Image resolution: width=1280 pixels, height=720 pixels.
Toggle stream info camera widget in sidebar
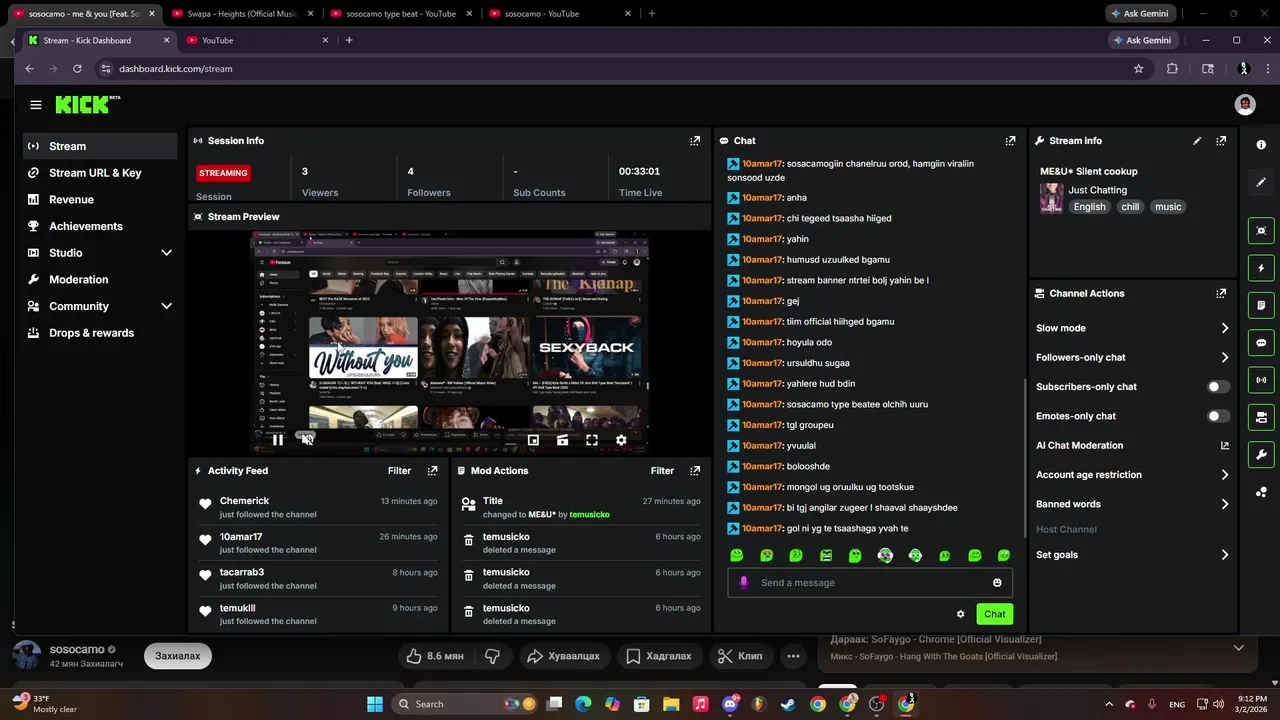pyautogui.click(x=1261, y=417)
